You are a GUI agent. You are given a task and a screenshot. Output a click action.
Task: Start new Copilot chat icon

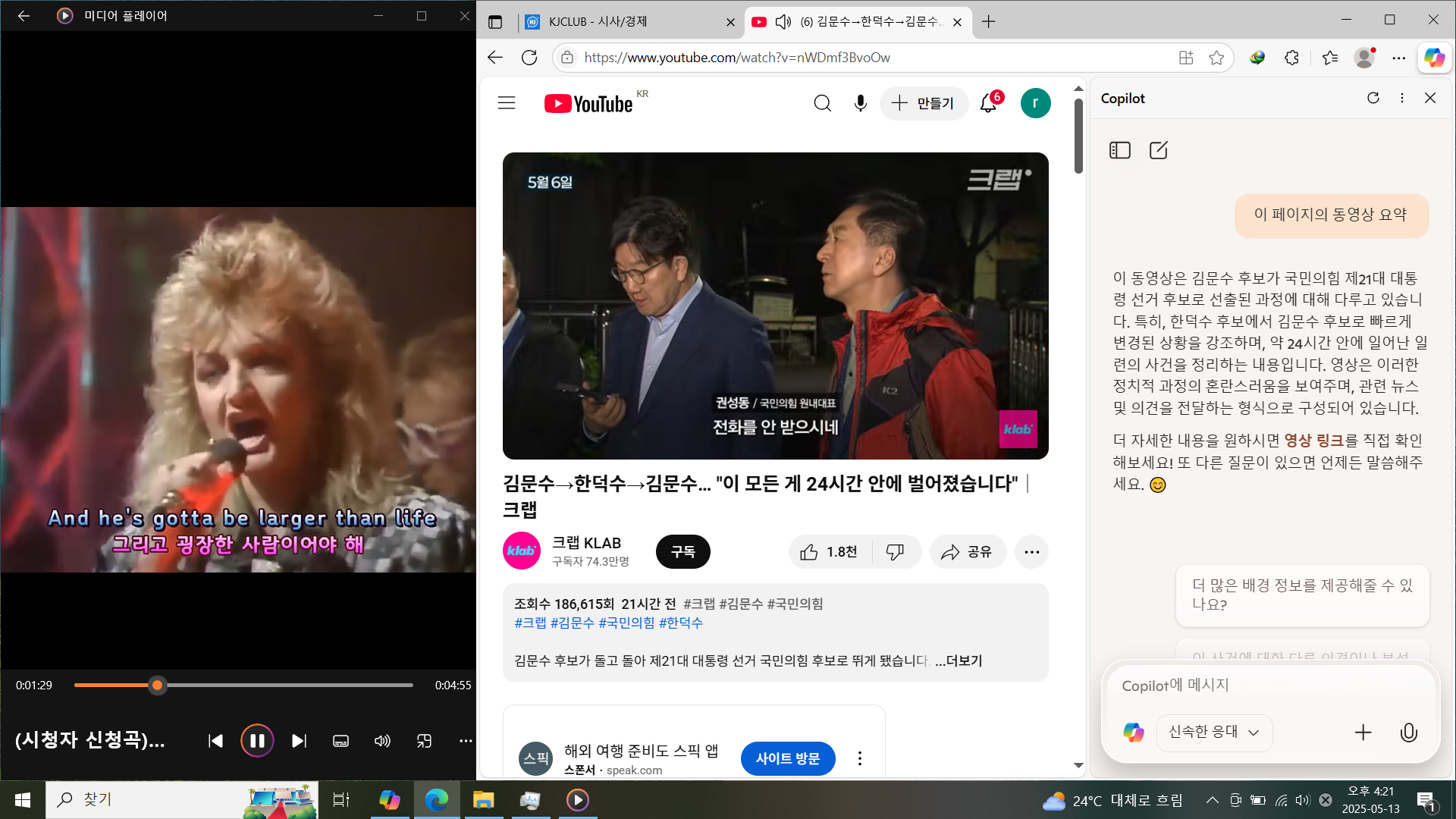(1159, 150)
